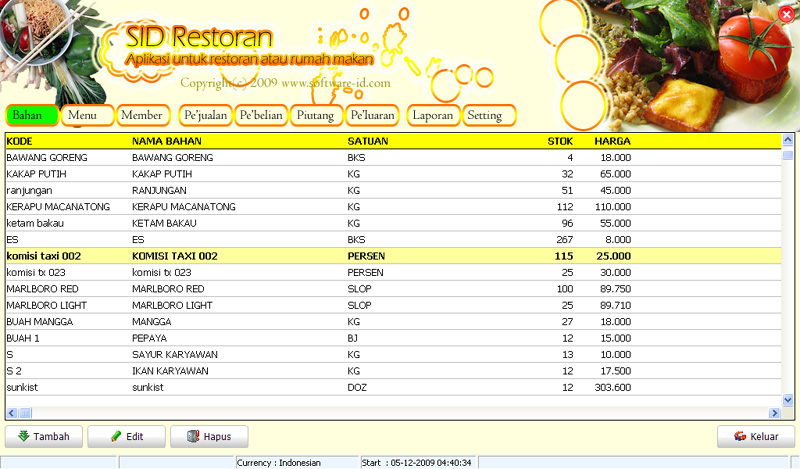Click the BJ unit cell
This screenshot has height=469, width=800.
[x=352, y=338]
